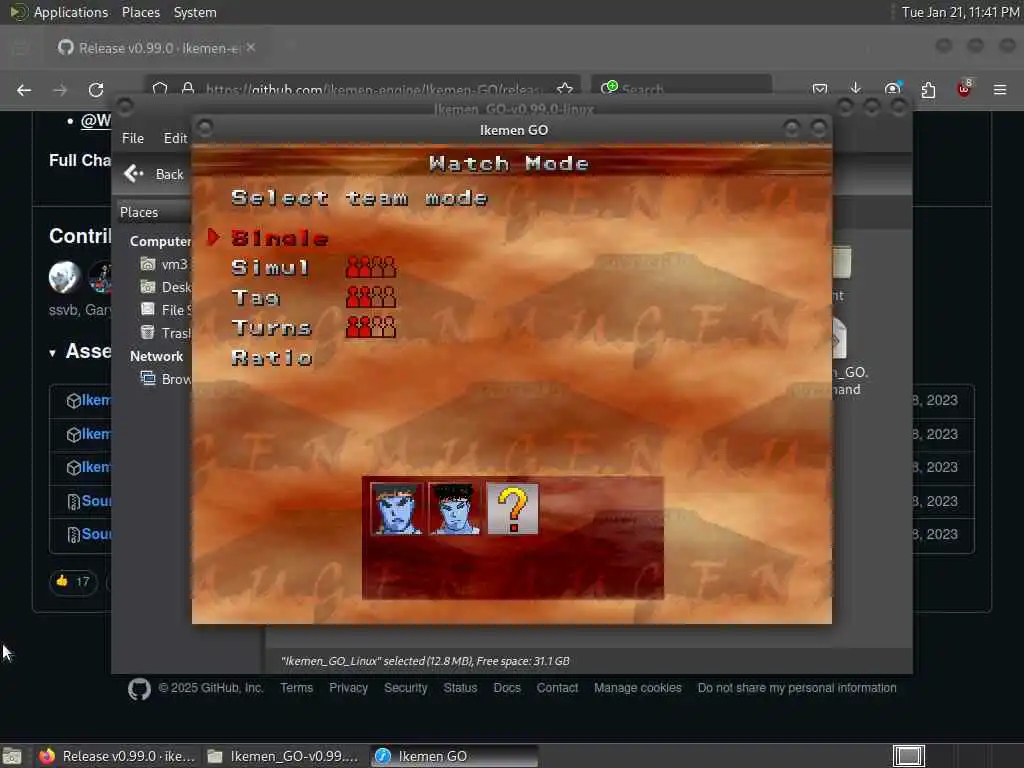Open Firefox downloads arrow icon
1024x768 pixels.
coord(856,89)
